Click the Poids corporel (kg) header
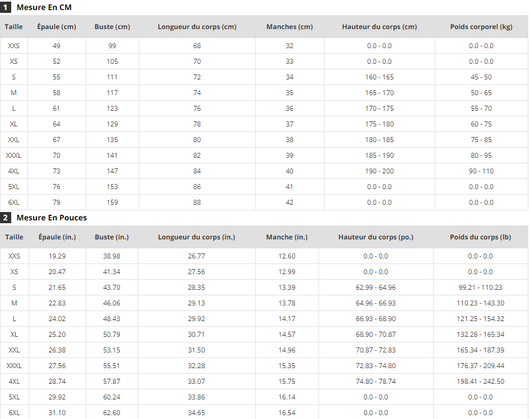The height and width of the screenshot is (419, 530). [x=481, y=27]
